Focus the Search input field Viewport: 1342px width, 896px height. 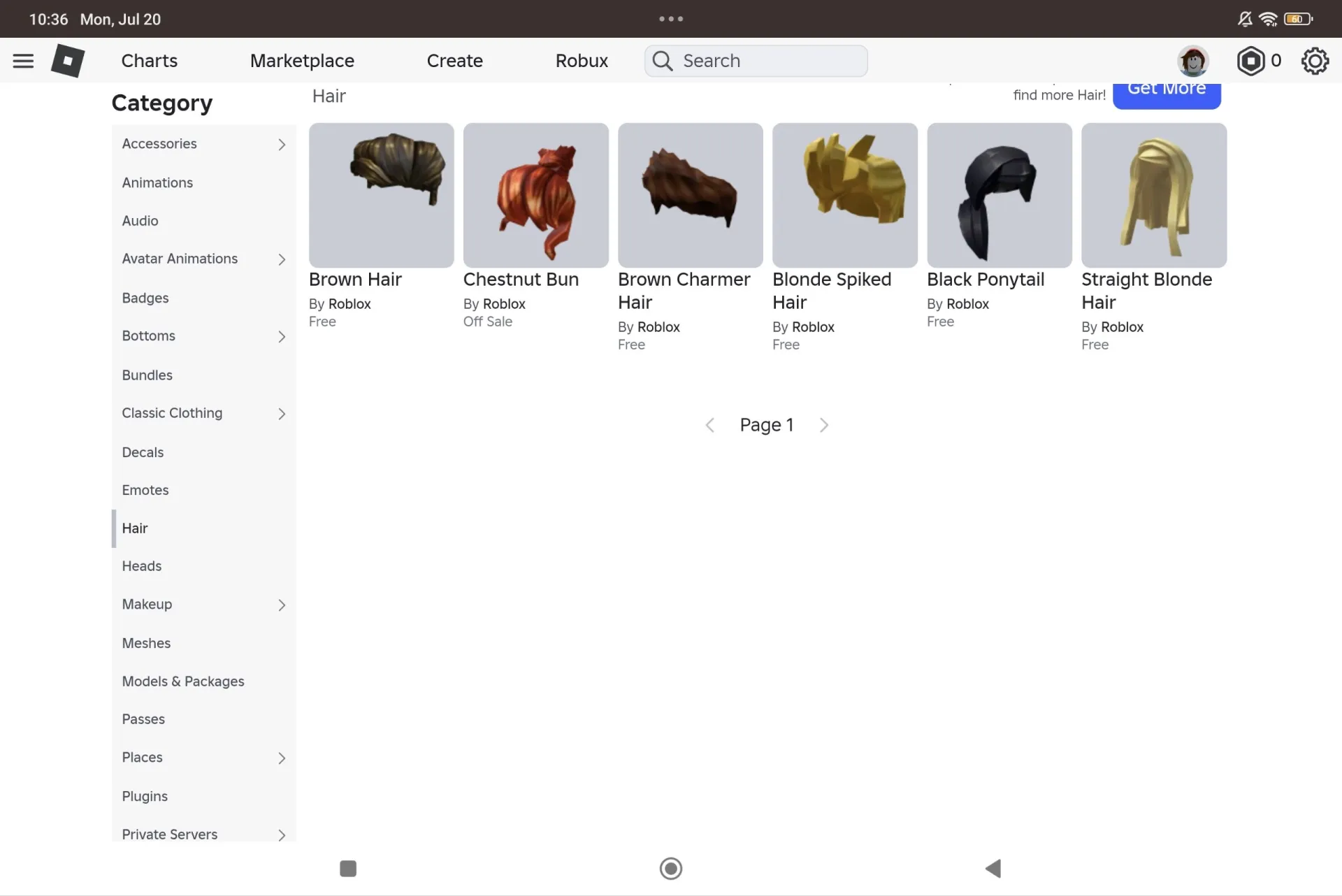point(756,61)
